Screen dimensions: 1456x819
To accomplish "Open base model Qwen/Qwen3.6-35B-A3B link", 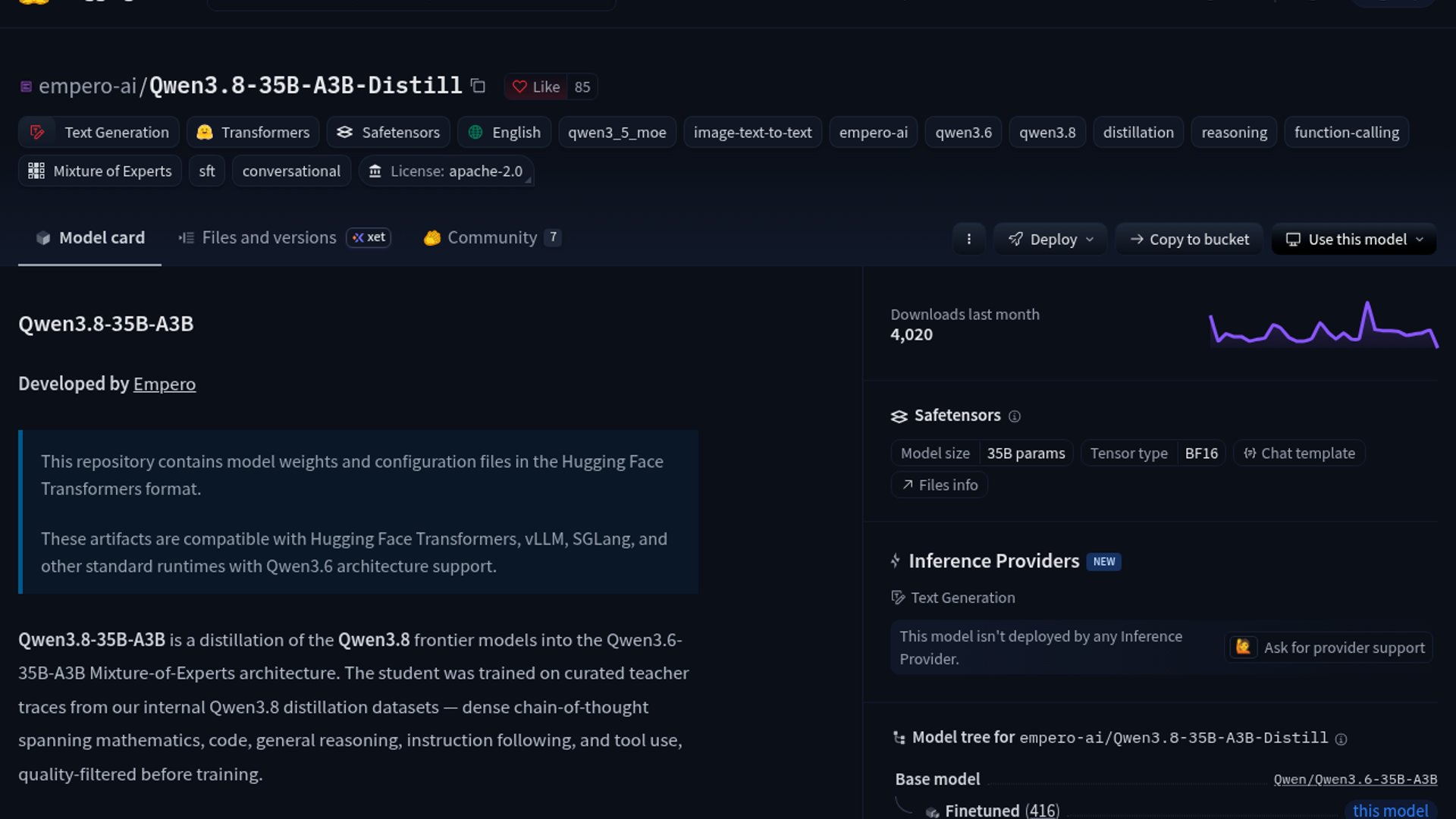I will [x=1355, y=779].
